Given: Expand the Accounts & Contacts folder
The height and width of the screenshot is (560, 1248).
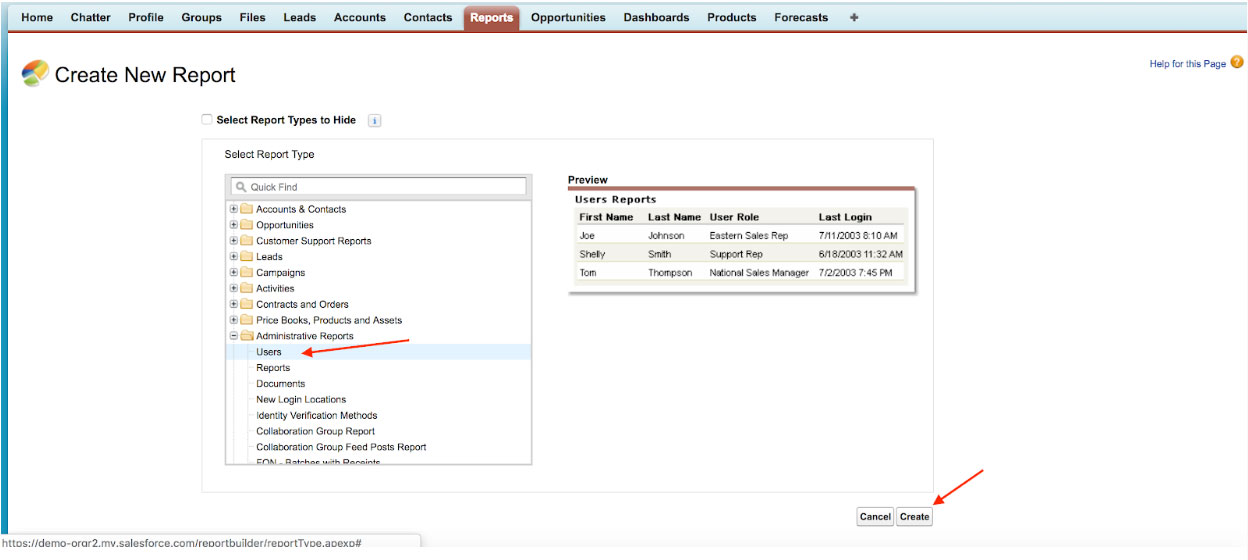Looking at the screenshot, I should (234, 209).
